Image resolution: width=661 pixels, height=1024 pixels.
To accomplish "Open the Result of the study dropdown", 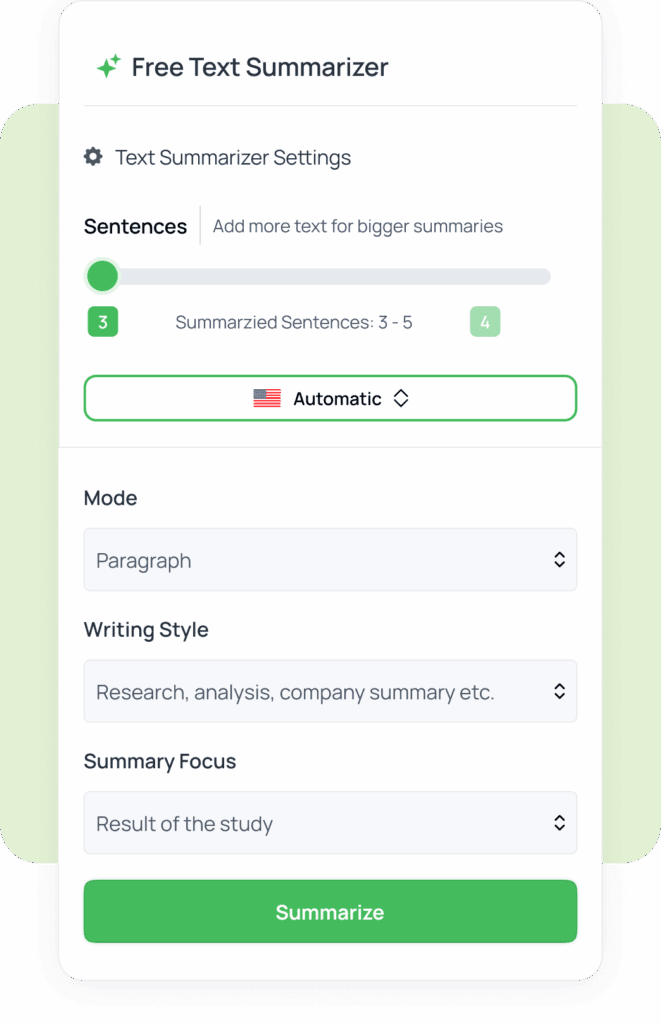I will tap(330, 823).
